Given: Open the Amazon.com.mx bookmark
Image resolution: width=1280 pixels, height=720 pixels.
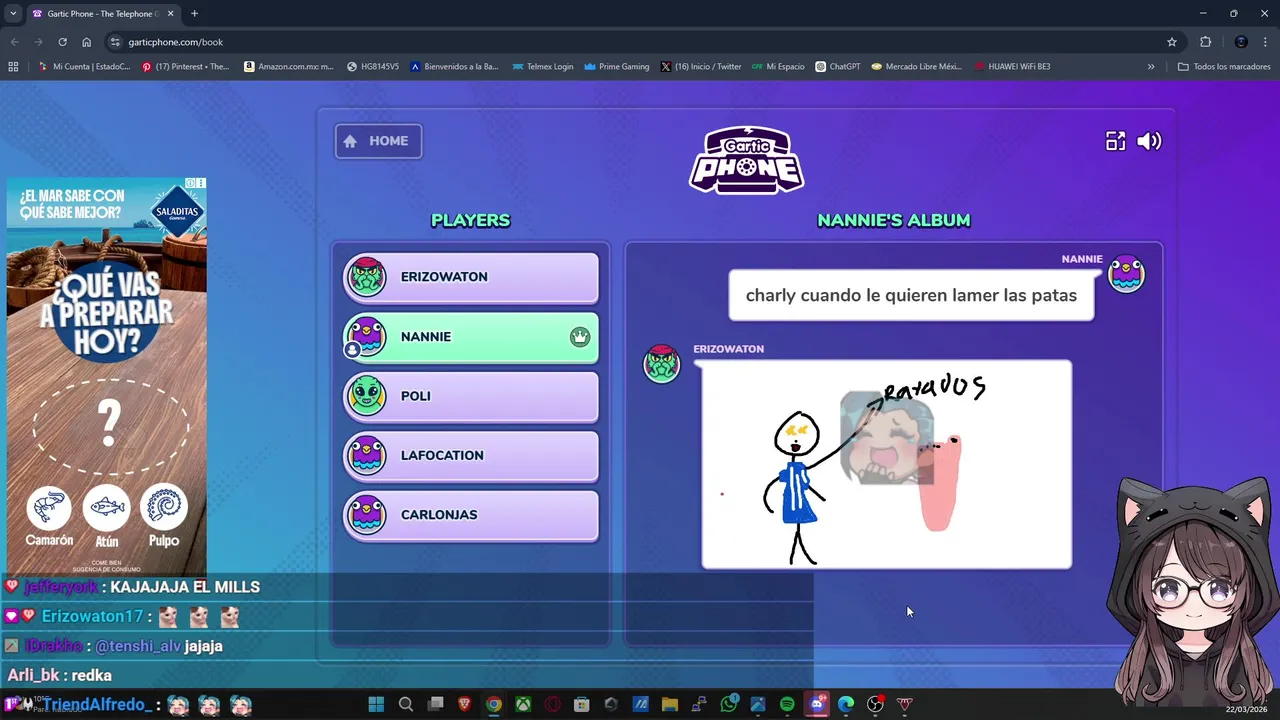Looking at the screenshot, I should click(x=289, y=67).
